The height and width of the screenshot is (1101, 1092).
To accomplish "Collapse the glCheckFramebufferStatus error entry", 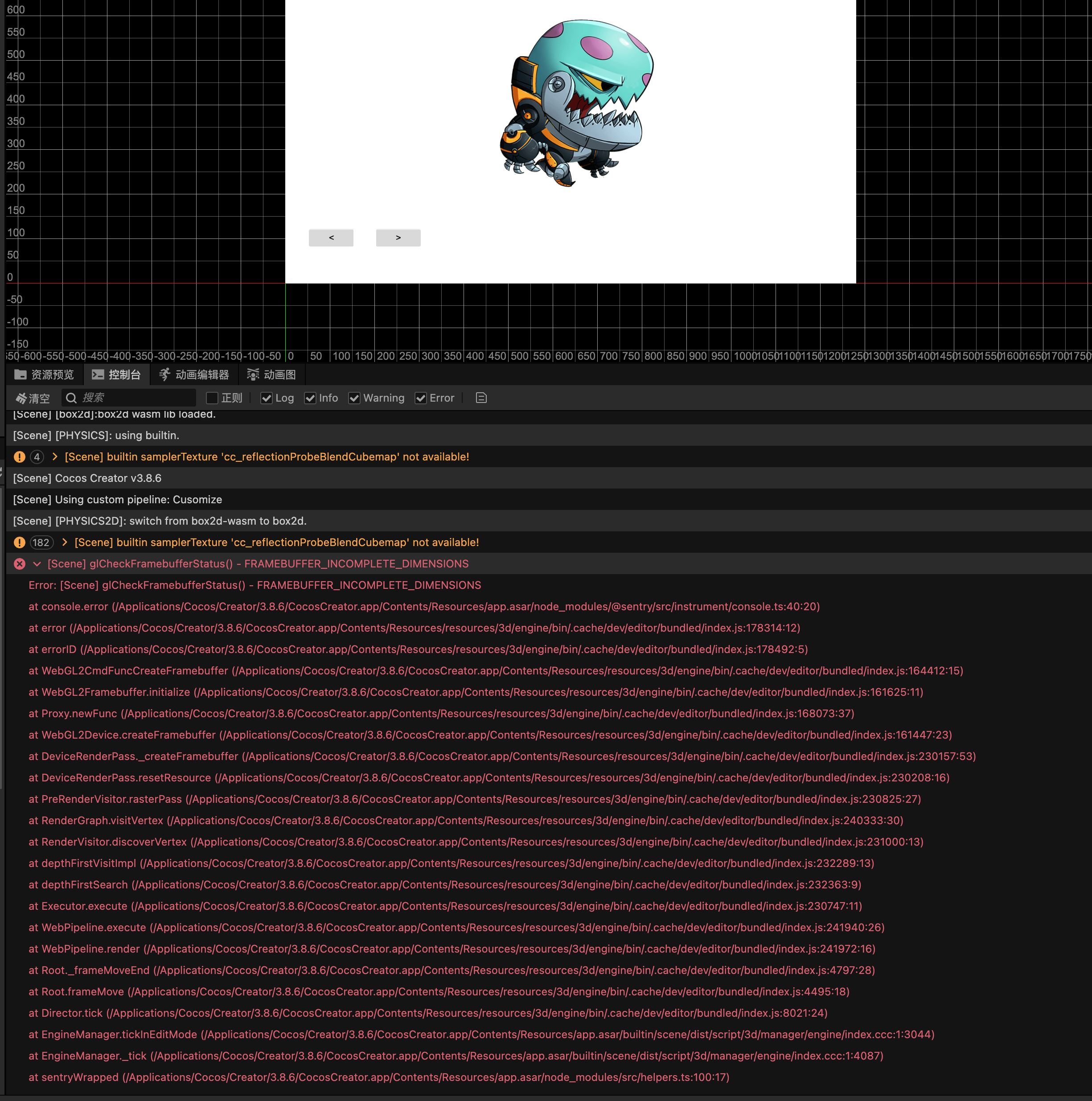I will [x=37, y=563].
